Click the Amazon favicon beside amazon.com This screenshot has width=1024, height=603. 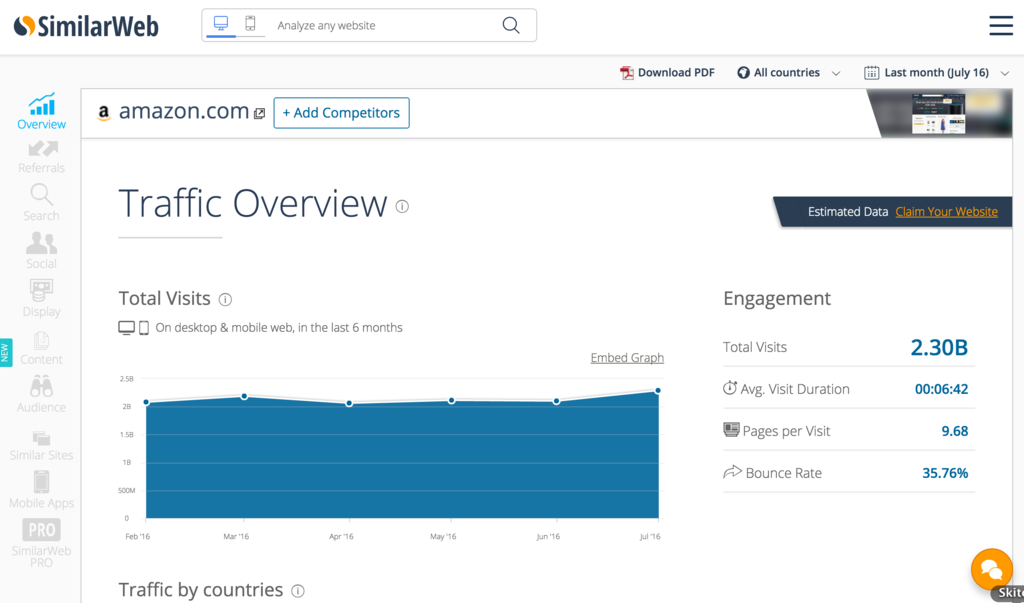click(x=104, y=113)
